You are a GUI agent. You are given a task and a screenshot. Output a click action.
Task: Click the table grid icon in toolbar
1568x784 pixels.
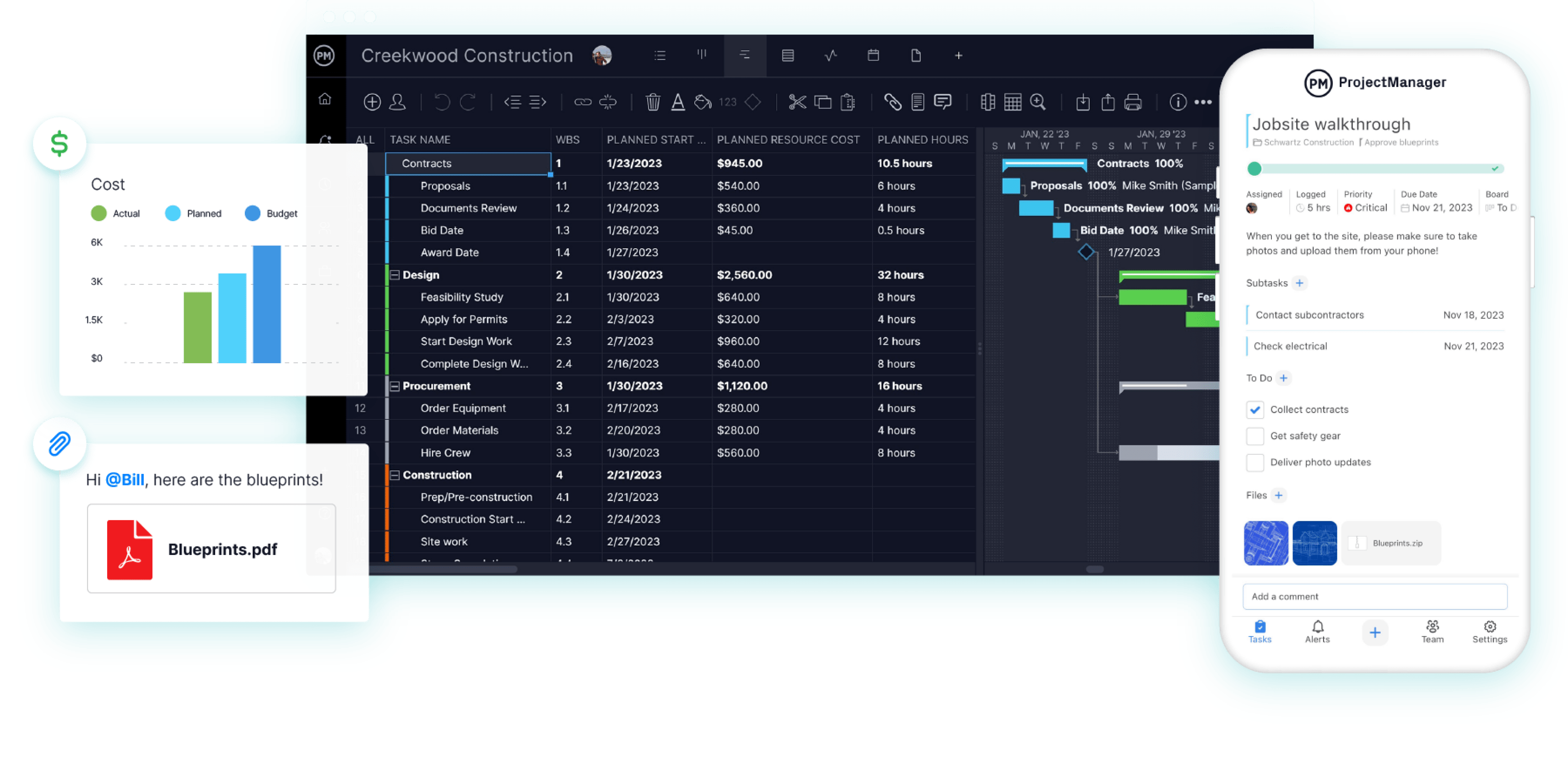click(1013, 102)
